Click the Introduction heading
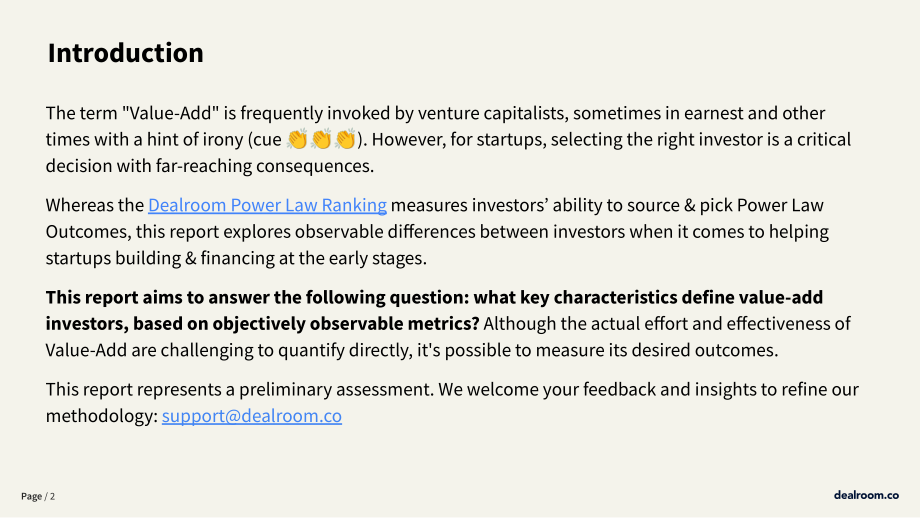The image size is (920, 518). 126,53
